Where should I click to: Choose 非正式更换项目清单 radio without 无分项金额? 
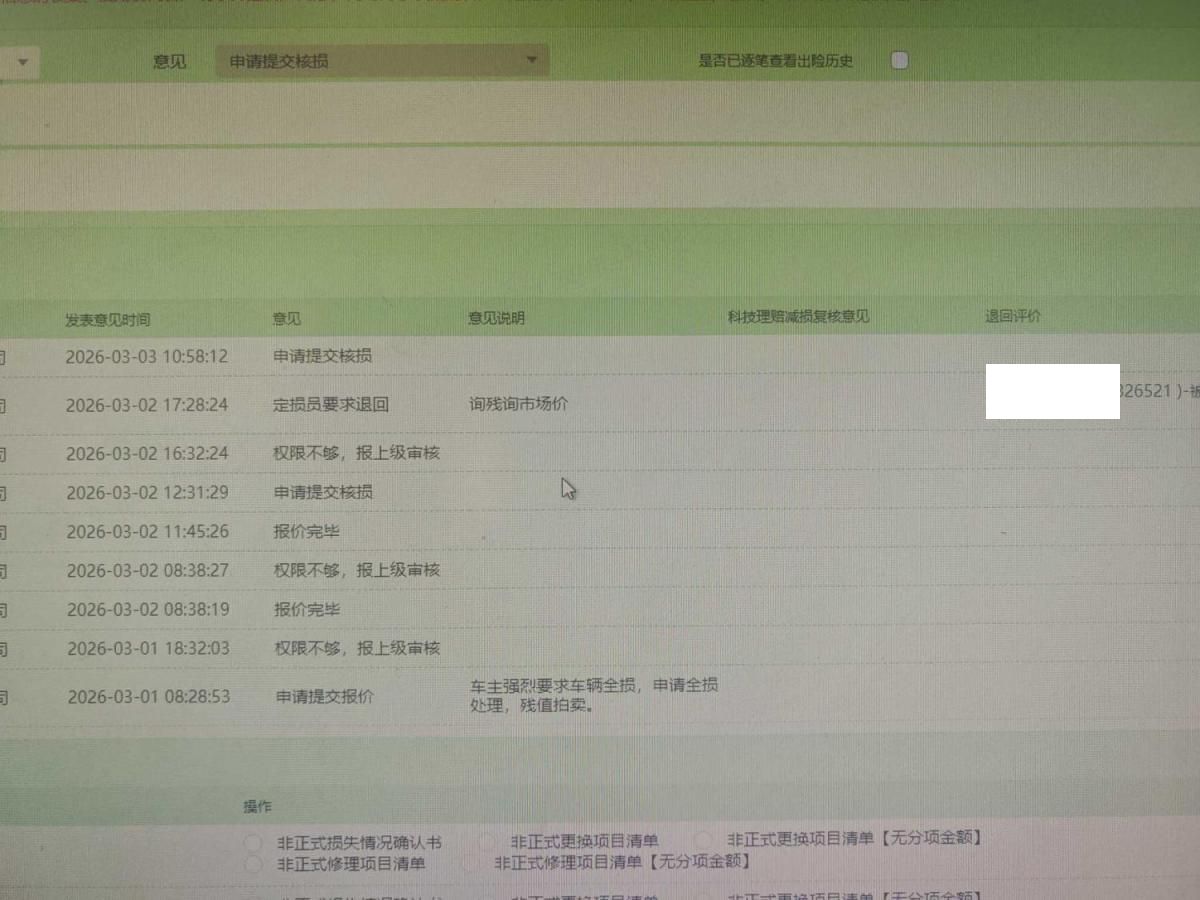coord(488,842)
